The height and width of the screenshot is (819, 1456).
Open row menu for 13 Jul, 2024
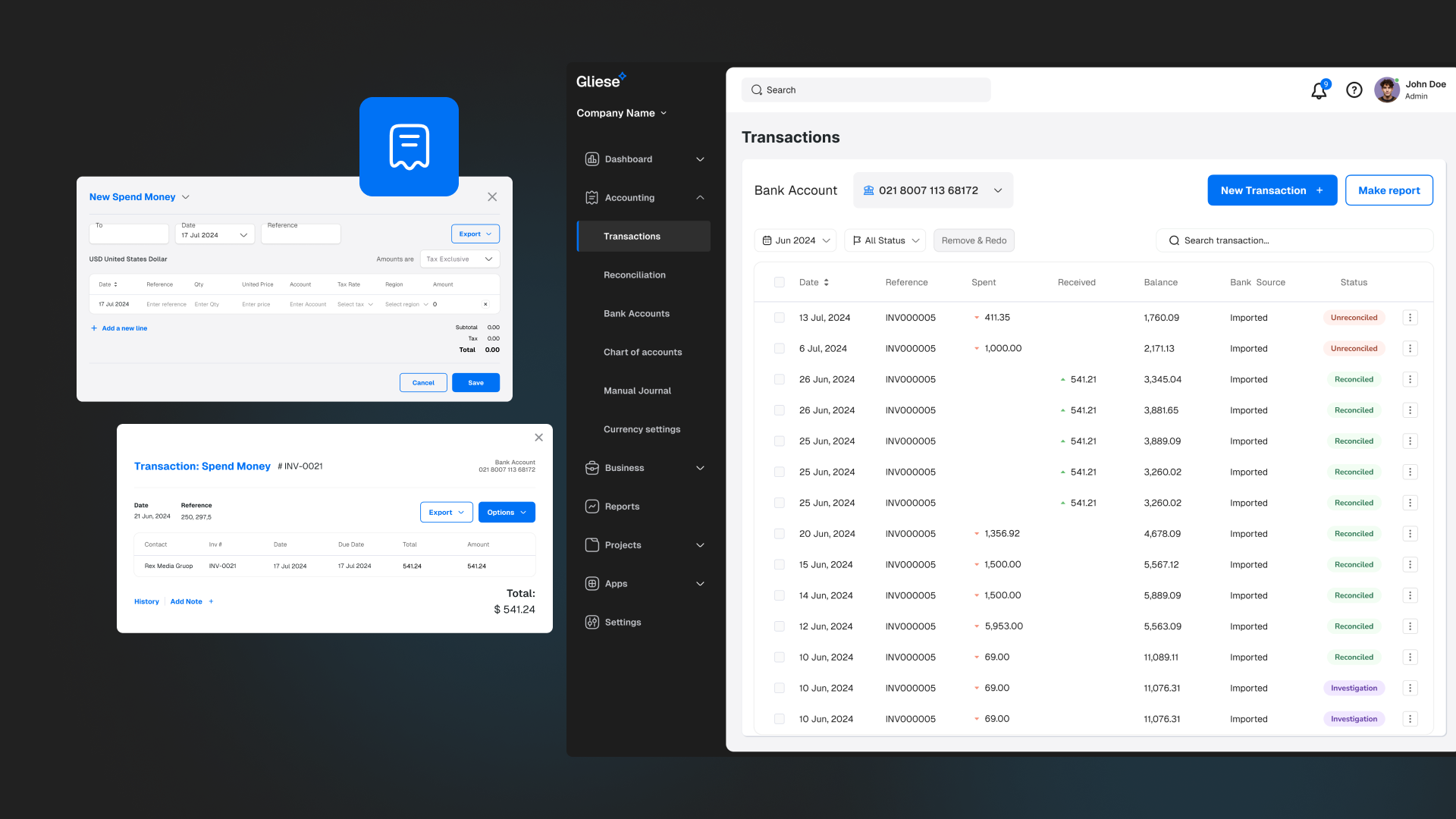click(x=1410, y=318)
